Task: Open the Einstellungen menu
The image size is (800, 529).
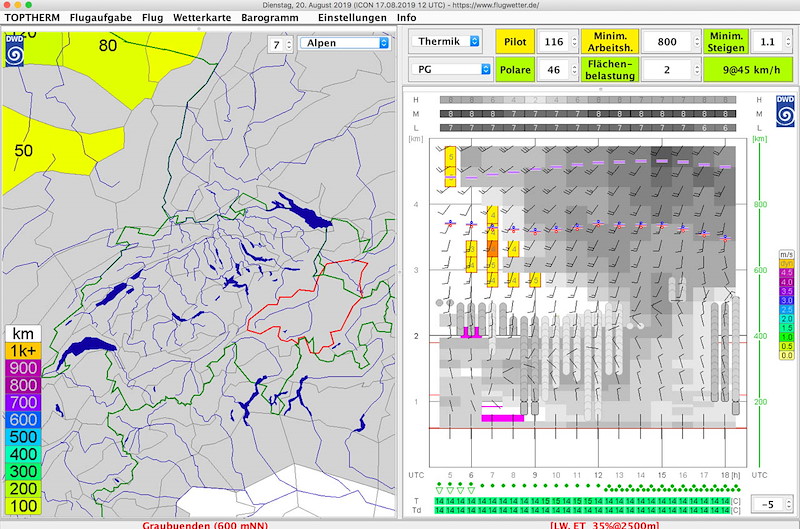Action: 352,17
